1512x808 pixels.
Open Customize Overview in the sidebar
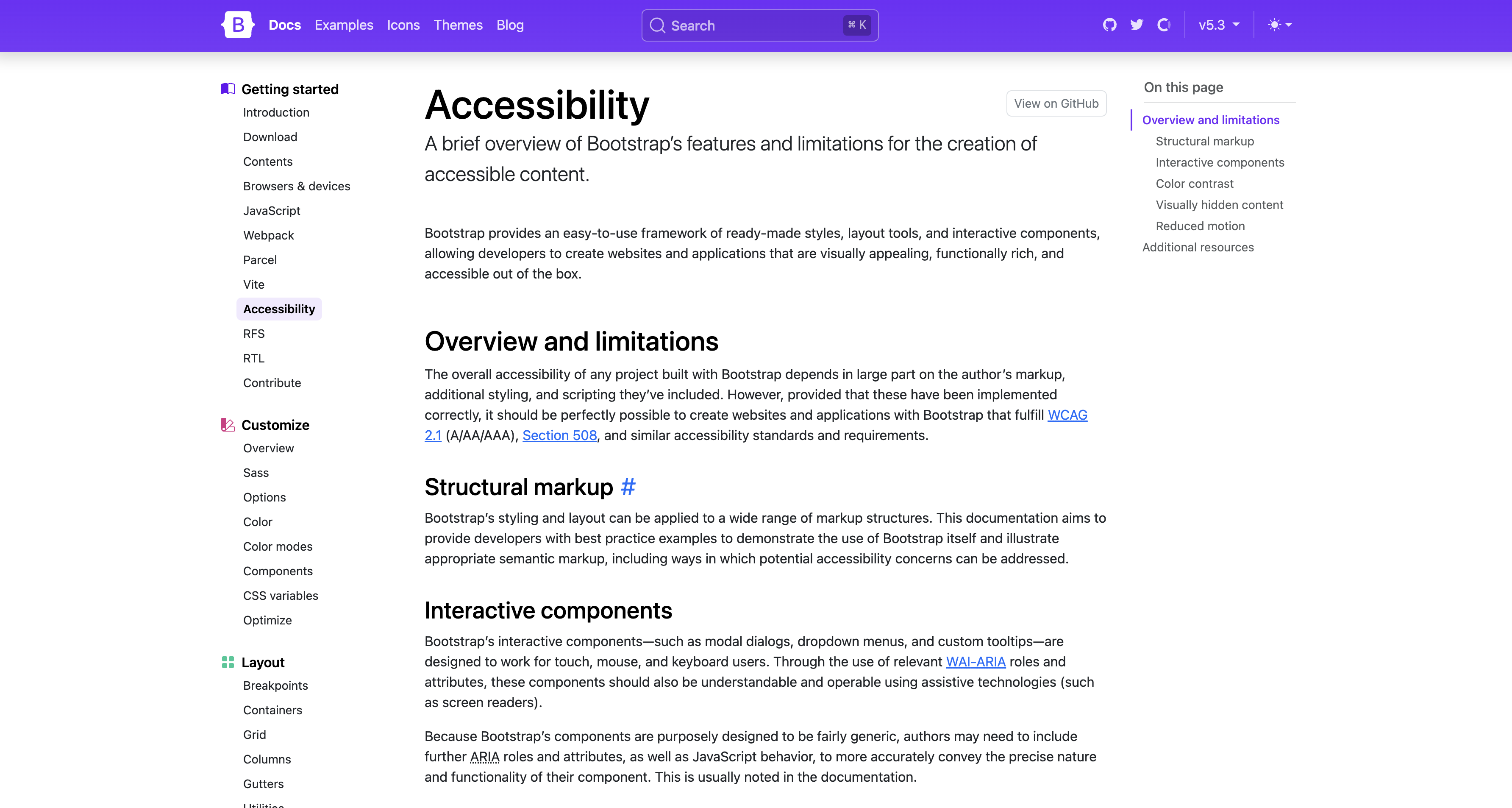268,448
